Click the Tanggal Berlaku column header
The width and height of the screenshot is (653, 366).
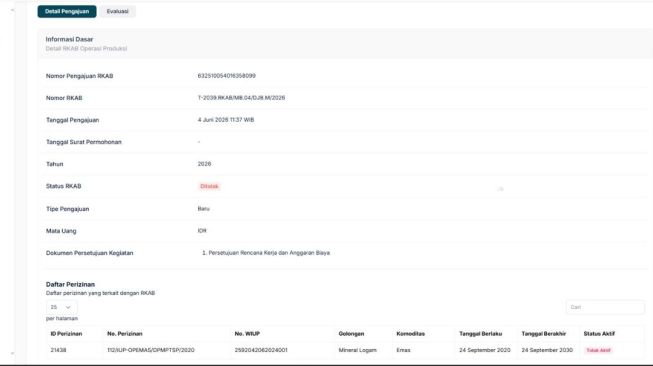(481, 334)
